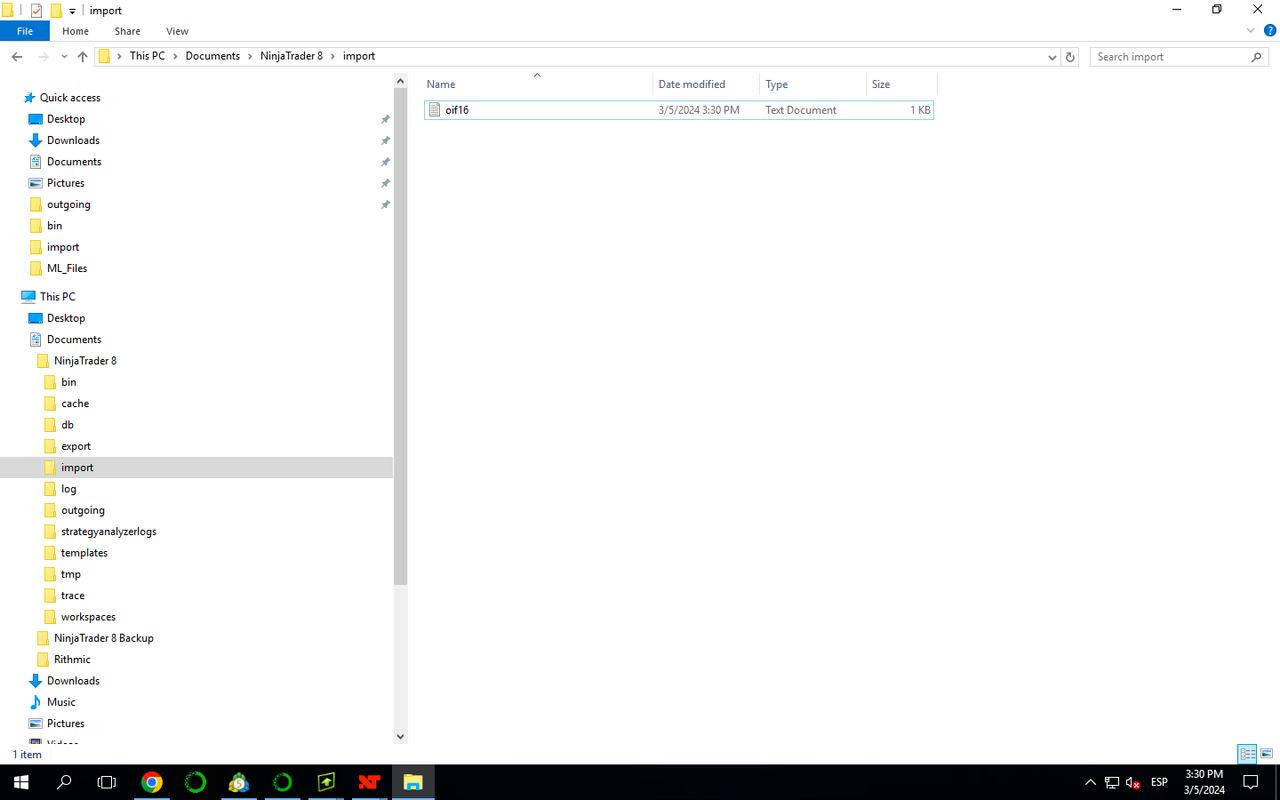Open the export folder in tree
1280x800 pixels.
pyautogui.click(x=76, y=446)
